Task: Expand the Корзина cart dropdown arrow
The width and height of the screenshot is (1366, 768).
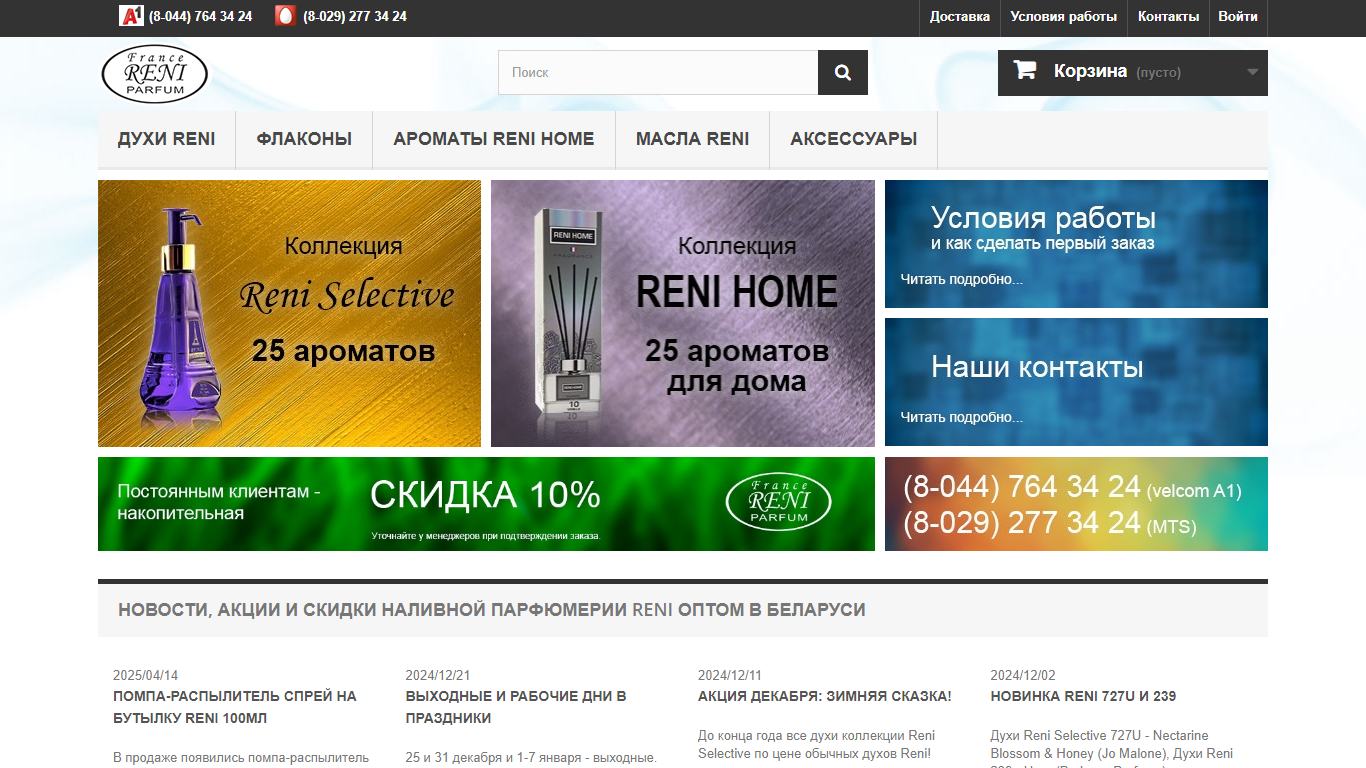Action: coord(1252,72)
